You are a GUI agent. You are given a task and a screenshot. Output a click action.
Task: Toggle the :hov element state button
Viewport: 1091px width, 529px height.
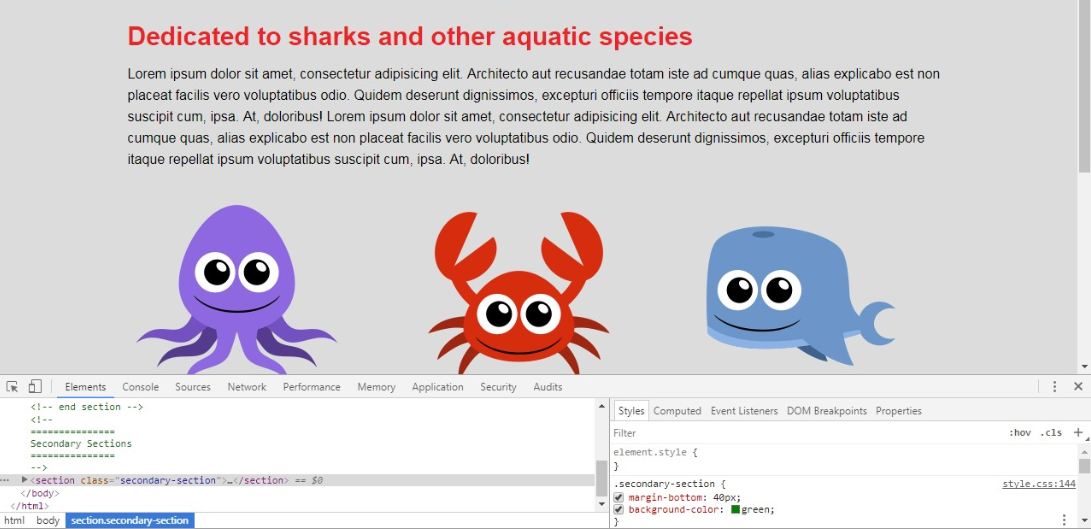tap(1020, 433)
